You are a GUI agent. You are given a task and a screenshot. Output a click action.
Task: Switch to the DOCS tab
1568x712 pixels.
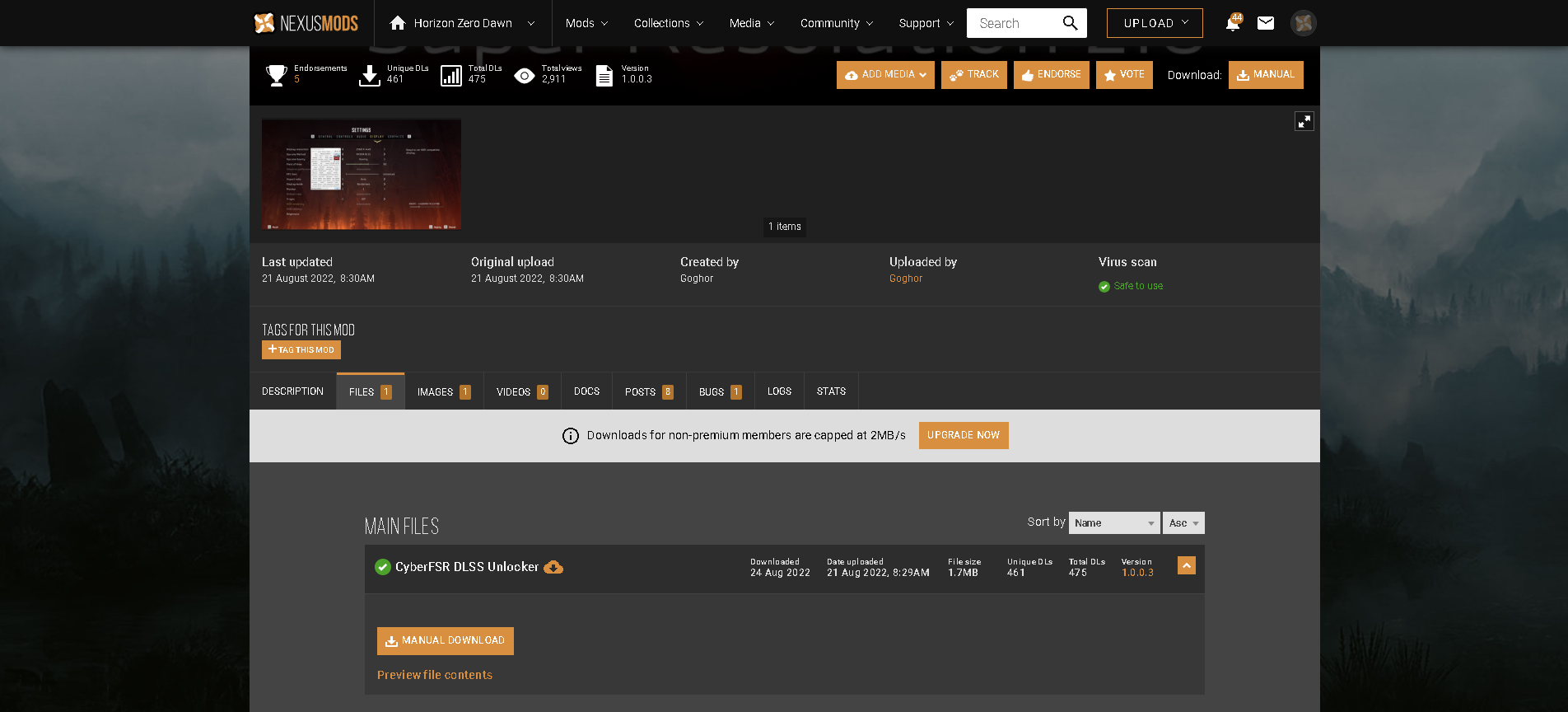(x=586, y=391)
